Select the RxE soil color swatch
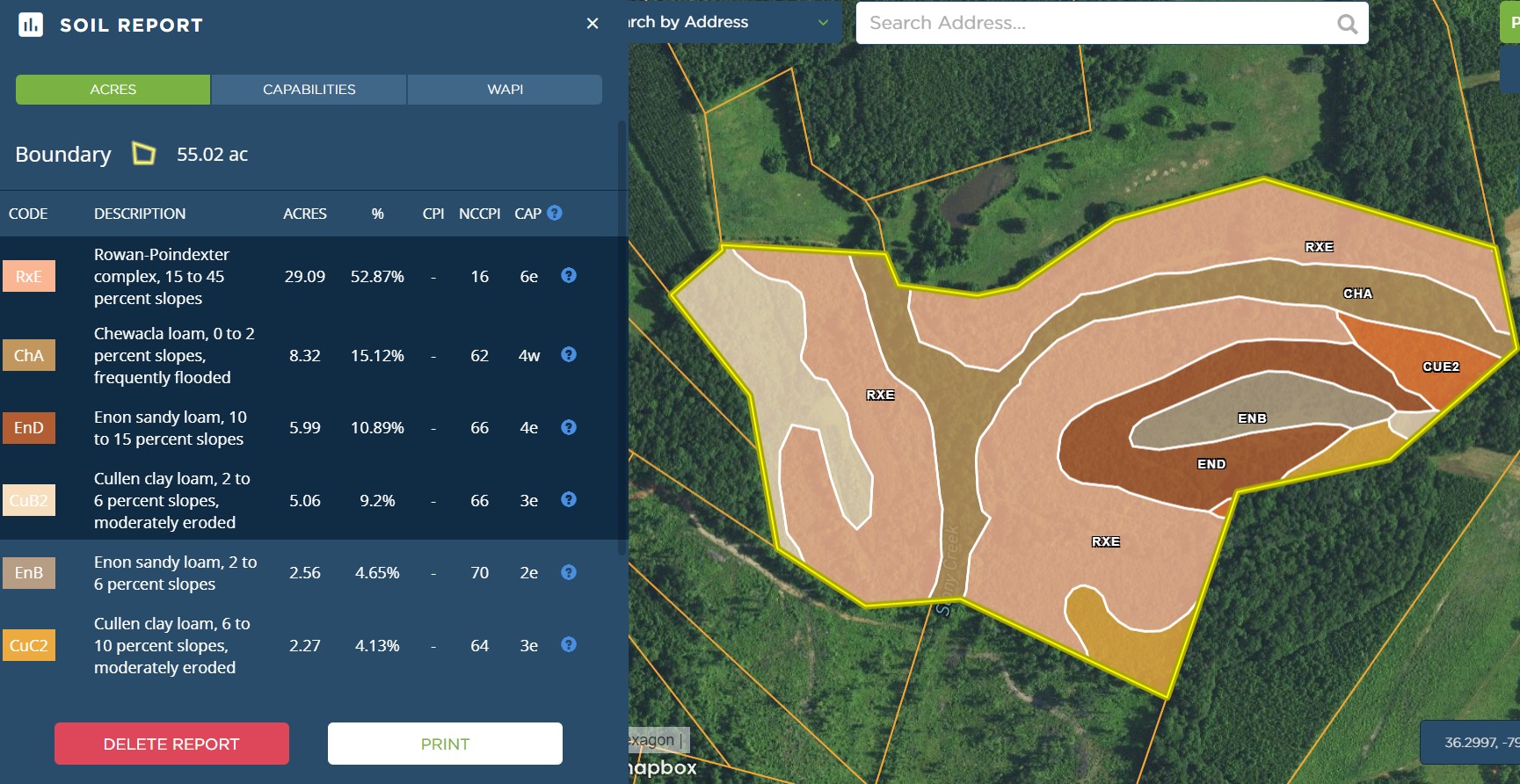Viewport: 1520px width, 784px height. [x=29, y=276]
